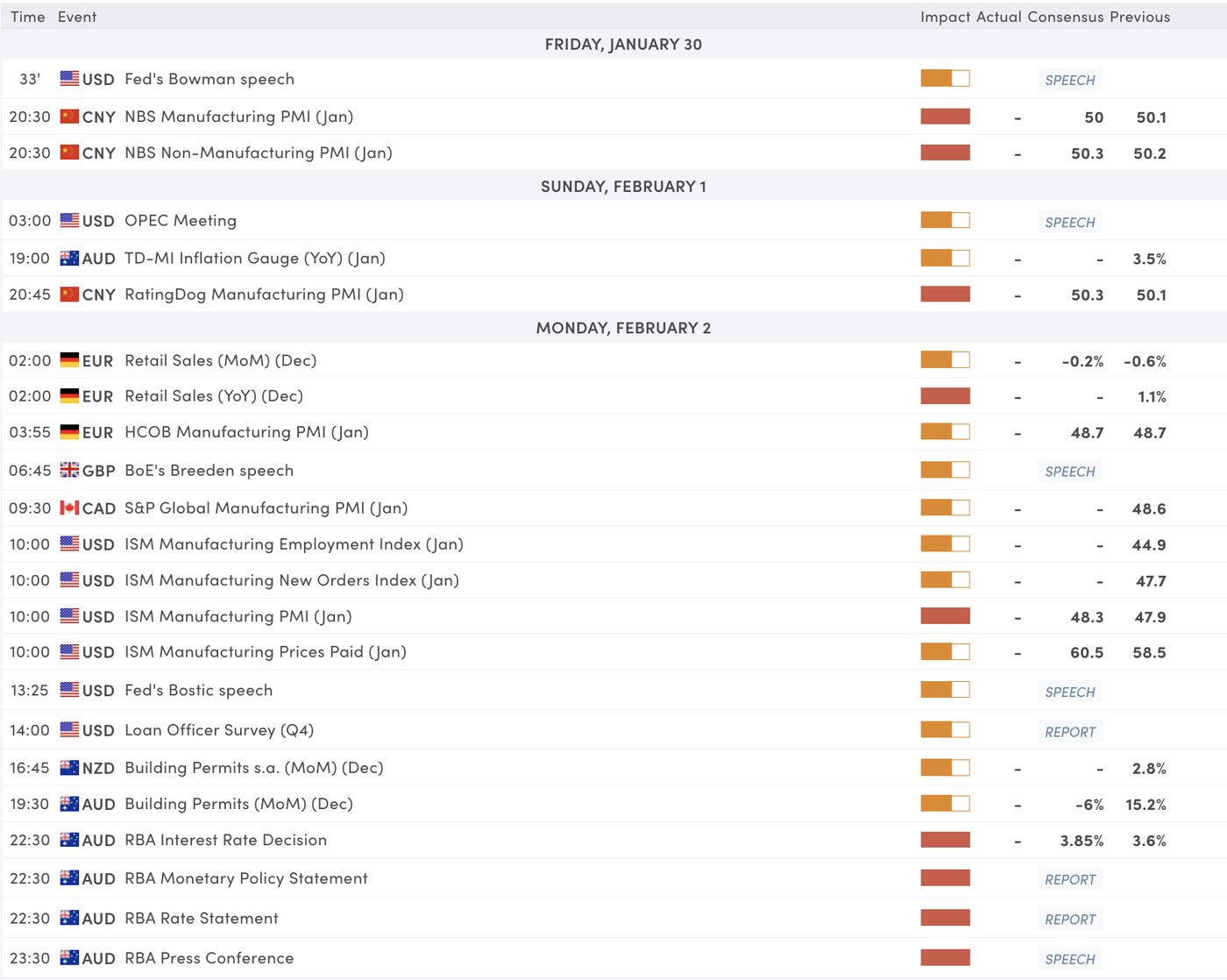Open the OPEC Meeting event

181,220
